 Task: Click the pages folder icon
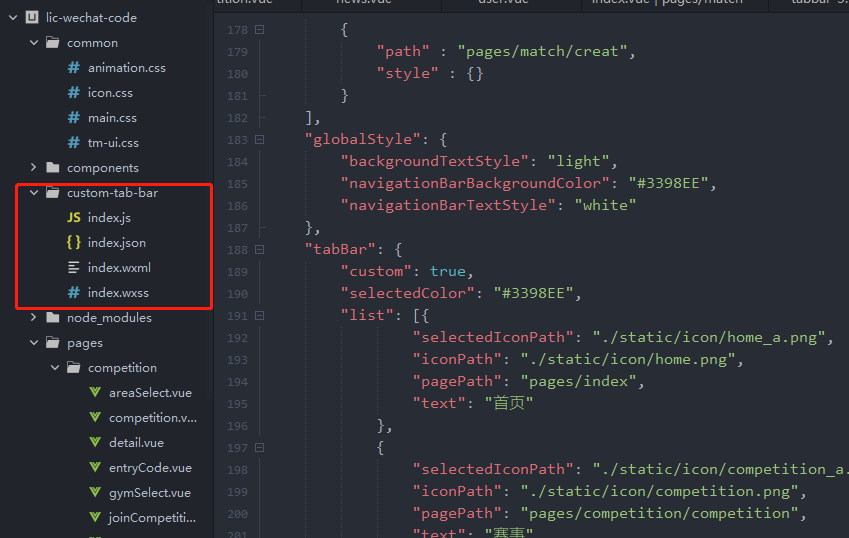[53, 342]
